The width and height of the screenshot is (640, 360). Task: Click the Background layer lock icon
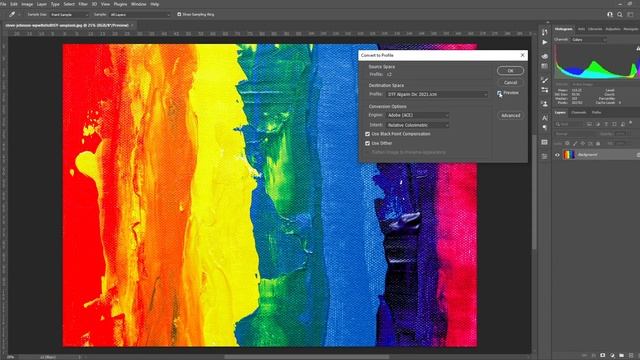click(x=637, y=155)
